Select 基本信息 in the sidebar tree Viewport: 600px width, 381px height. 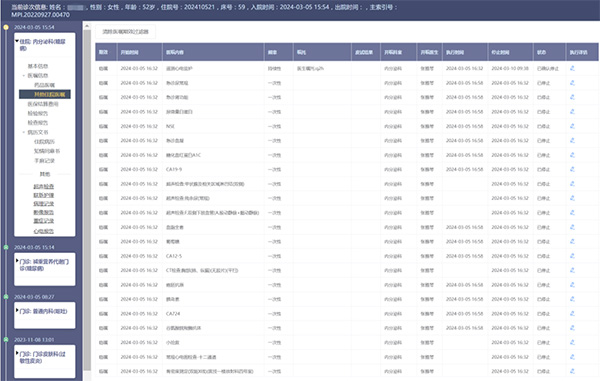pos(38,66)
